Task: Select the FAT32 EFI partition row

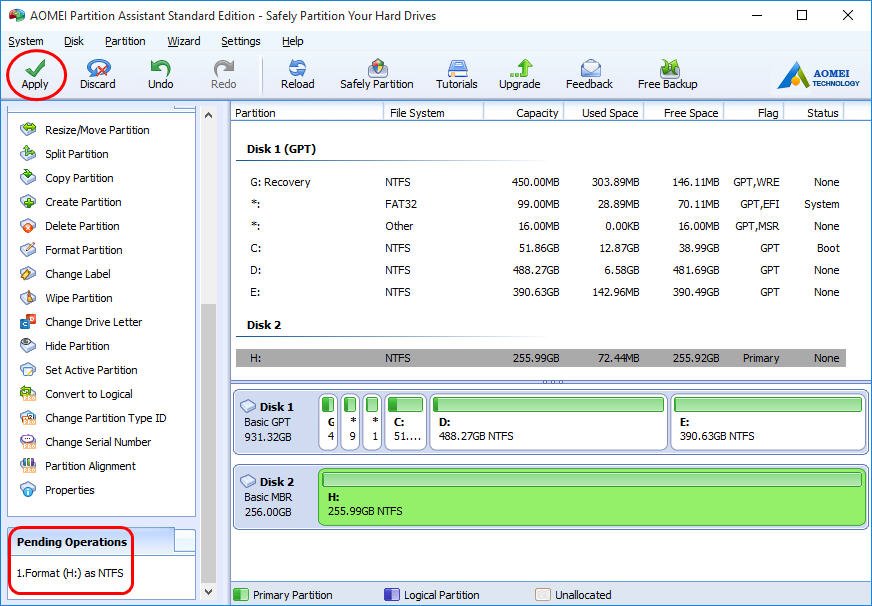Action: click(x=541, y=204)
